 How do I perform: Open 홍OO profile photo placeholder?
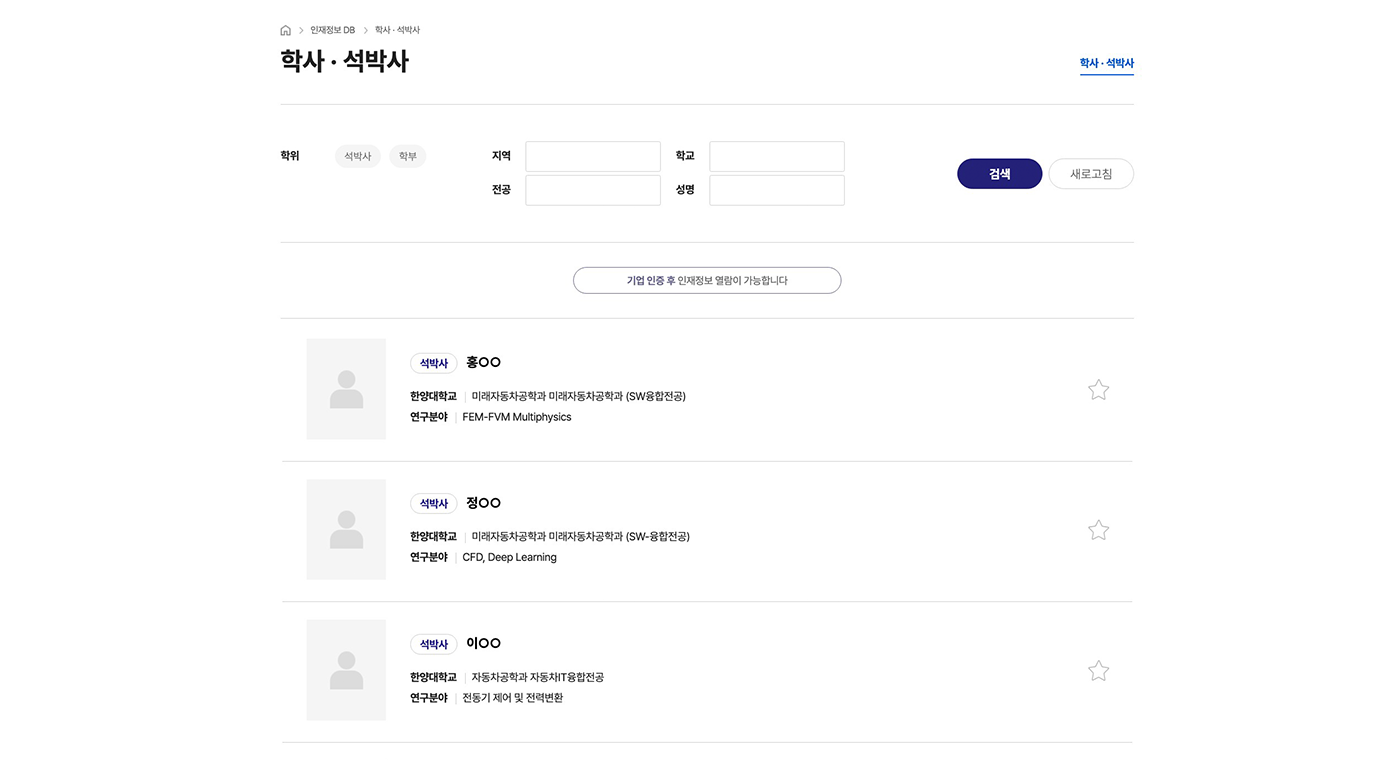pos(346,389)
